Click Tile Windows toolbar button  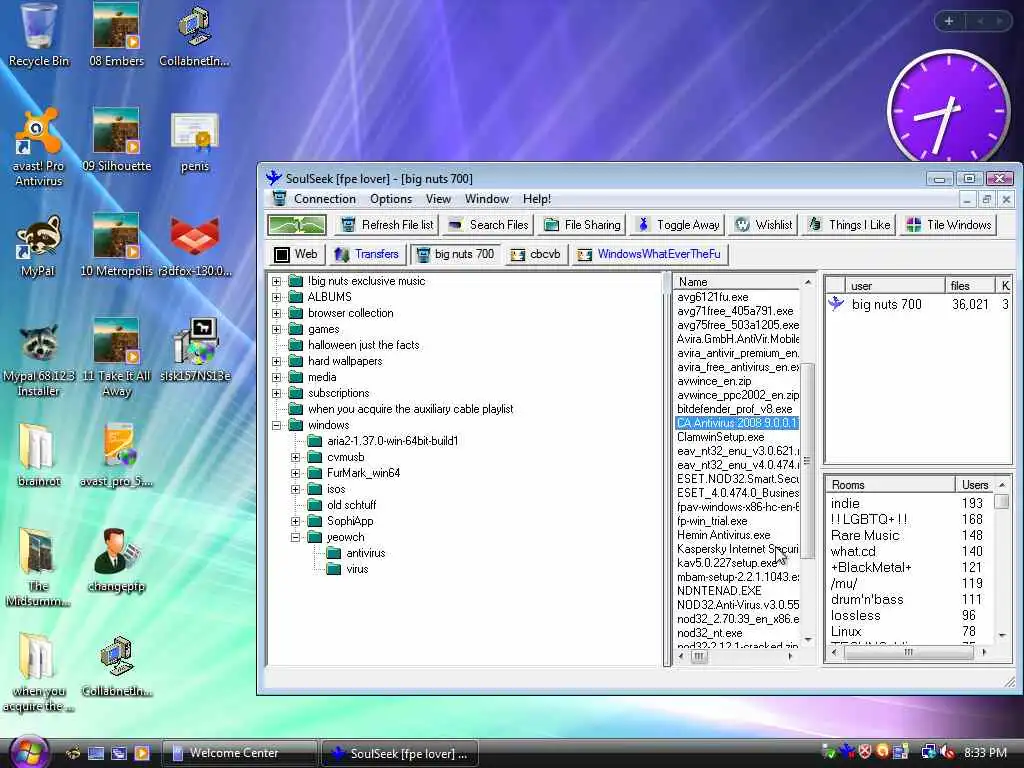coord(949,225)
